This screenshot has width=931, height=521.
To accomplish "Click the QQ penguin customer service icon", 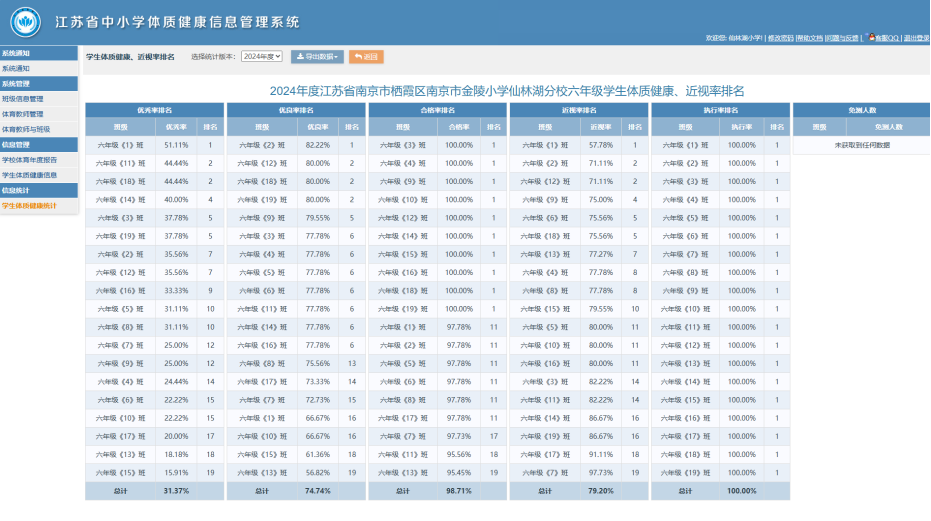I will pos(871,37).
